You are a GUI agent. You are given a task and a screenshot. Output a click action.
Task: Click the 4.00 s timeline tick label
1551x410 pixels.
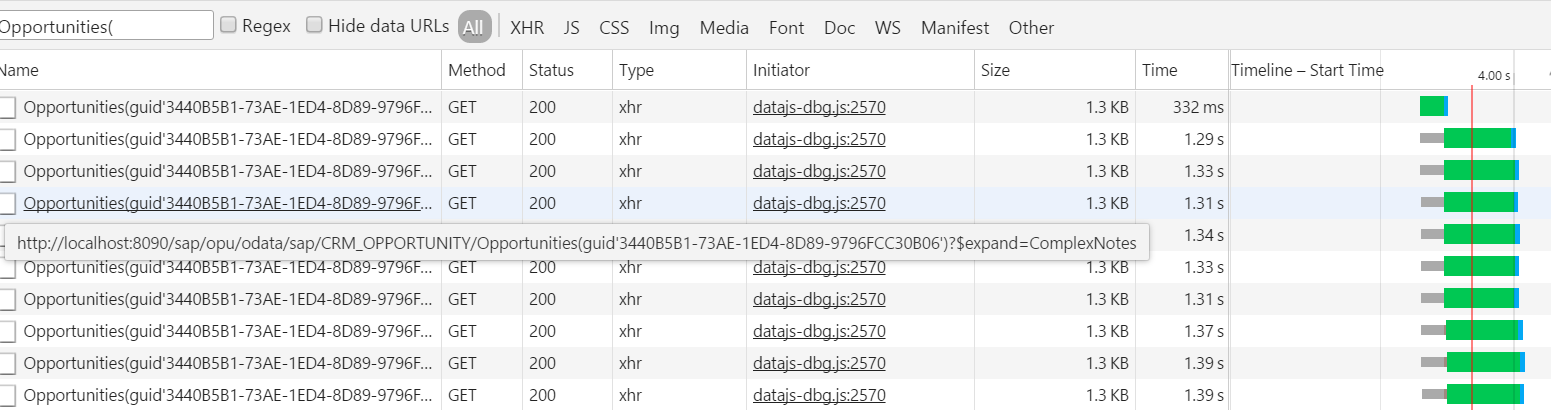(1492, 75)
